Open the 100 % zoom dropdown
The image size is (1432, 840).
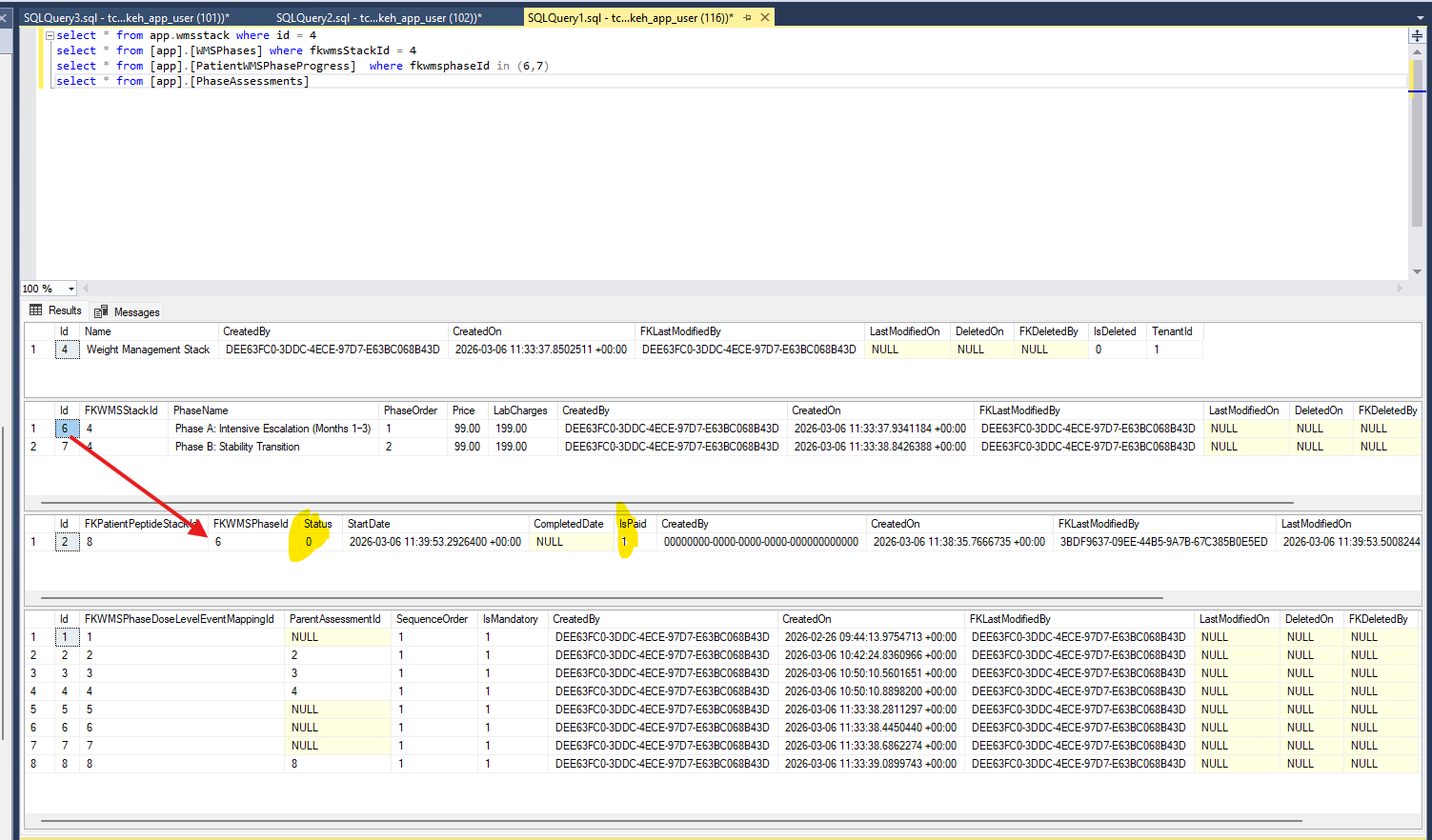(x=71, y=289)
